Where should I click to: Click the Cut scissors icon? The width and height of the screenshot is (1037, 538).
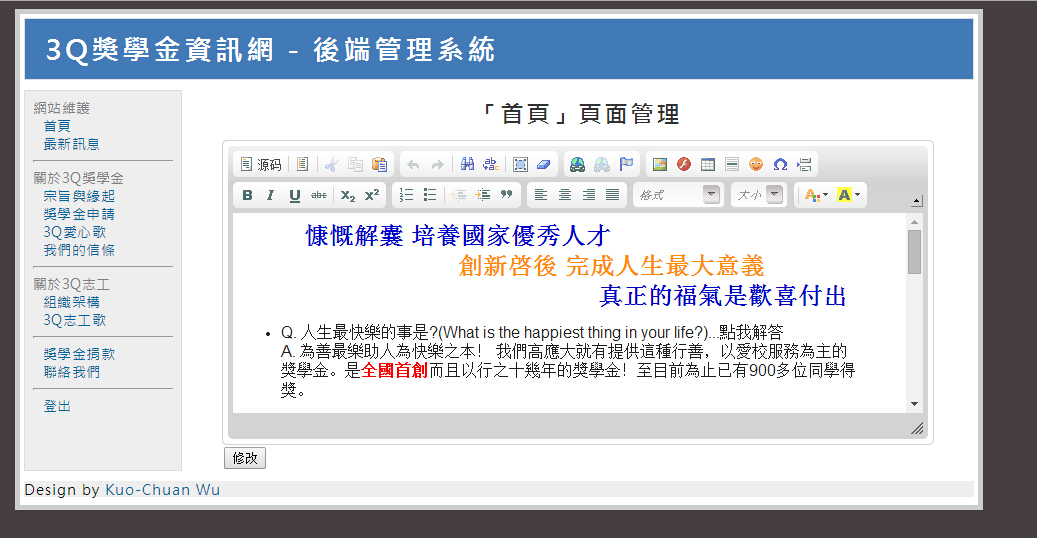point(331,164)
